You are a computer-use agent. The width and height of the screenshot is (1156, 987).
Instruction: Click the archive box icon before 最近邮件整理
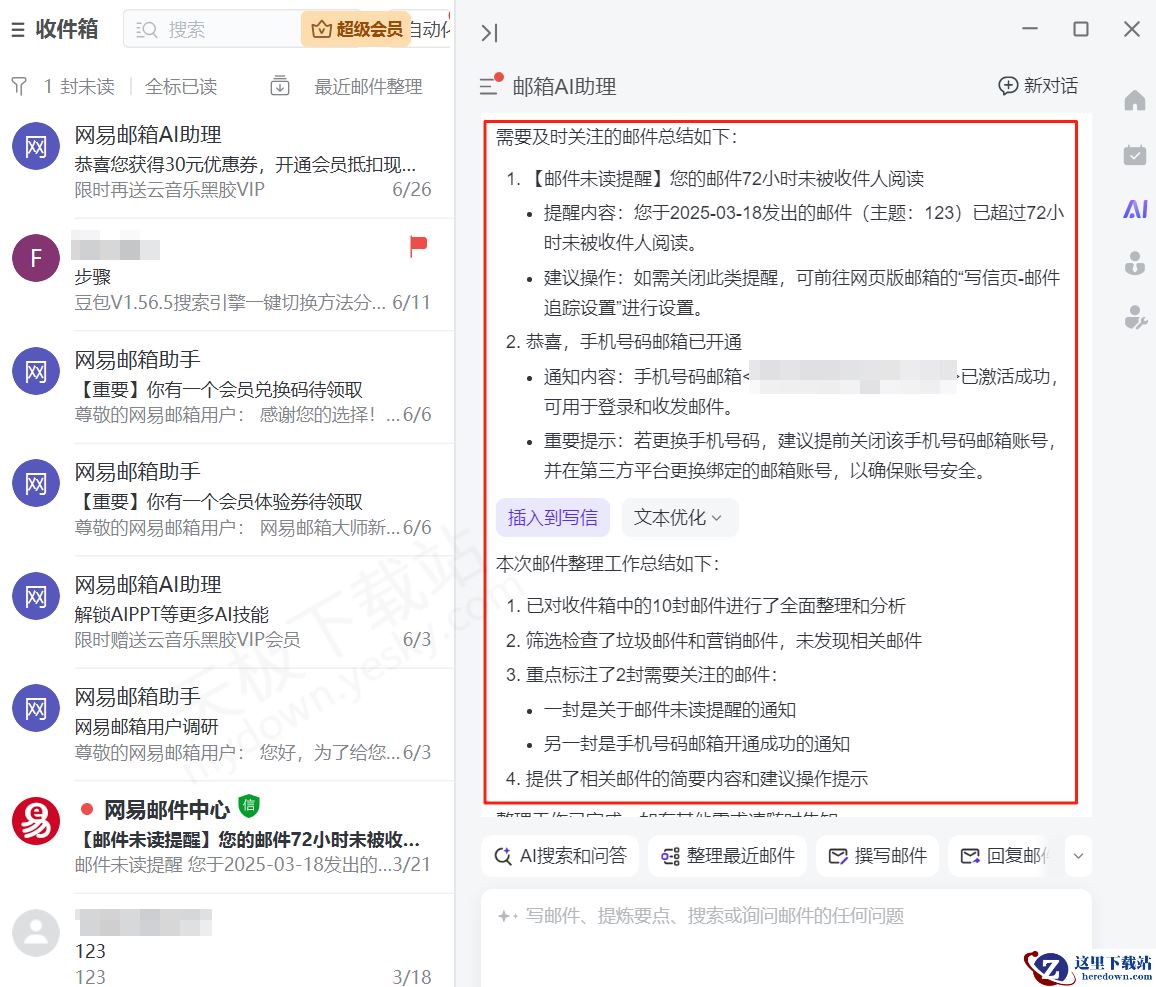[280, 86]
